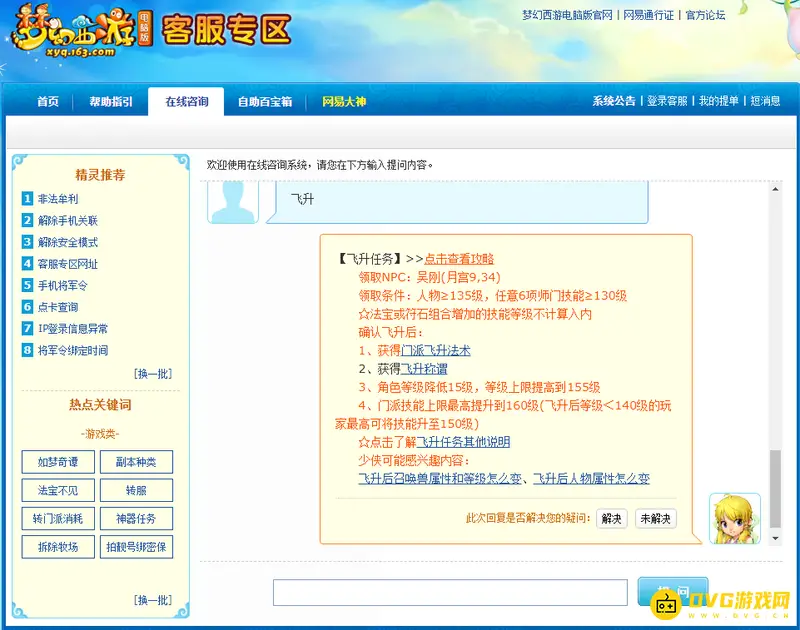The image size is (800, 630).
Task: Click the 拆除牧场 keyword button
Action: [x=58, y=547]
